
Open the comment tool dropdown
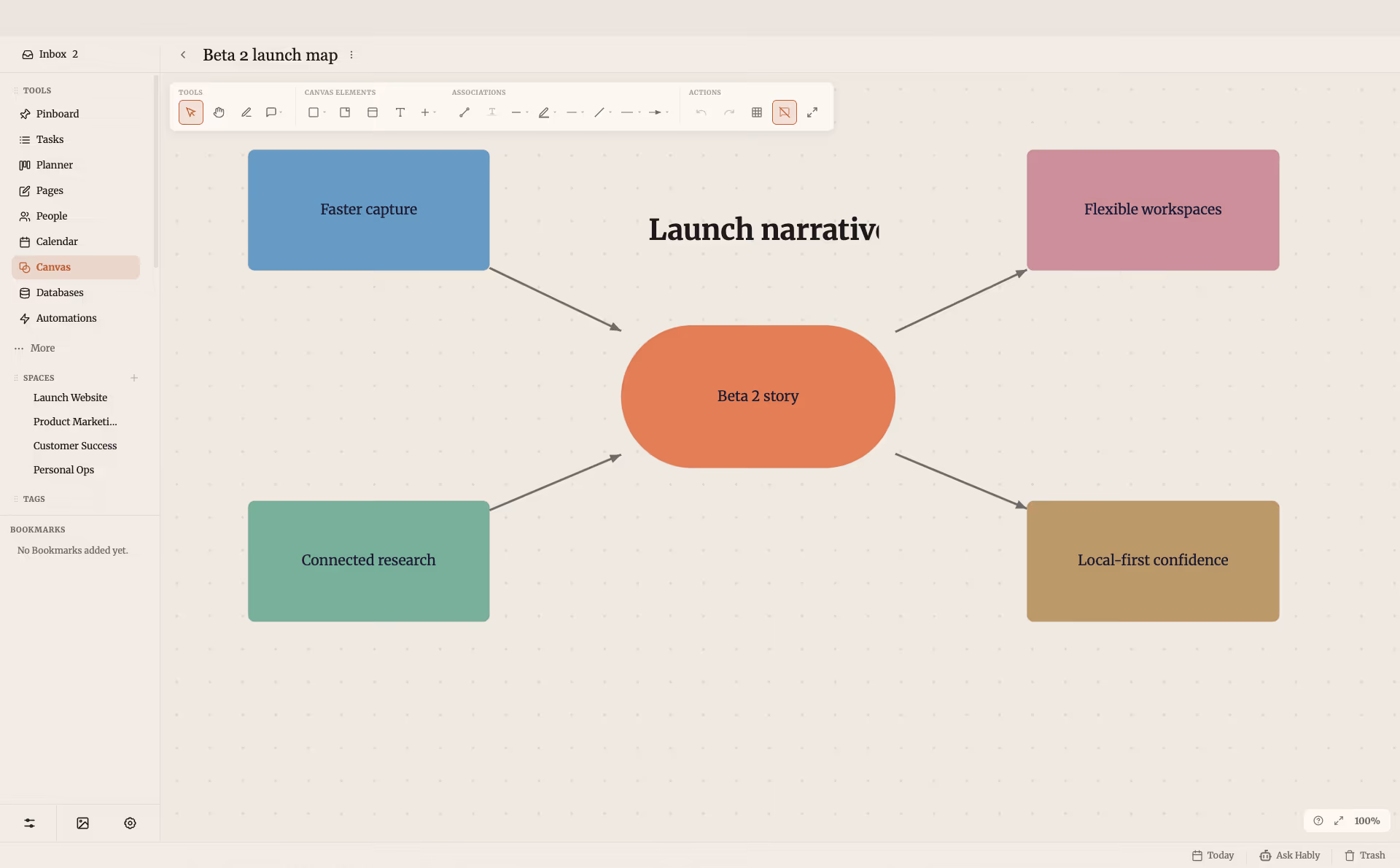274,112
